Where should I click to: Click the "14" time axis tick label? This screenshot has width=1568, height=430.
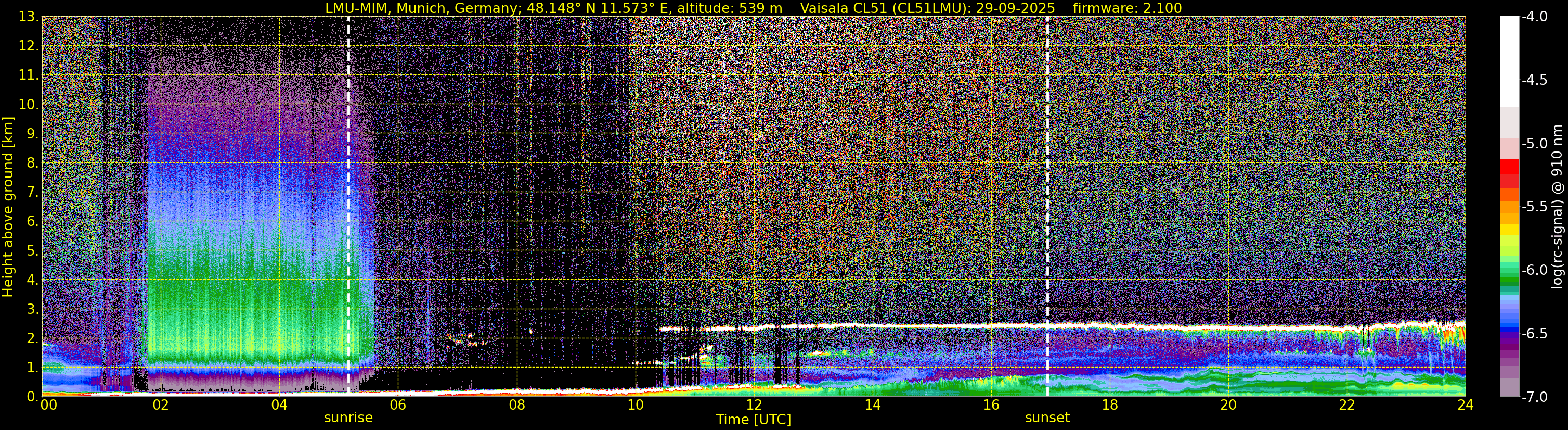pyautogui.click(x=872, y=406)
